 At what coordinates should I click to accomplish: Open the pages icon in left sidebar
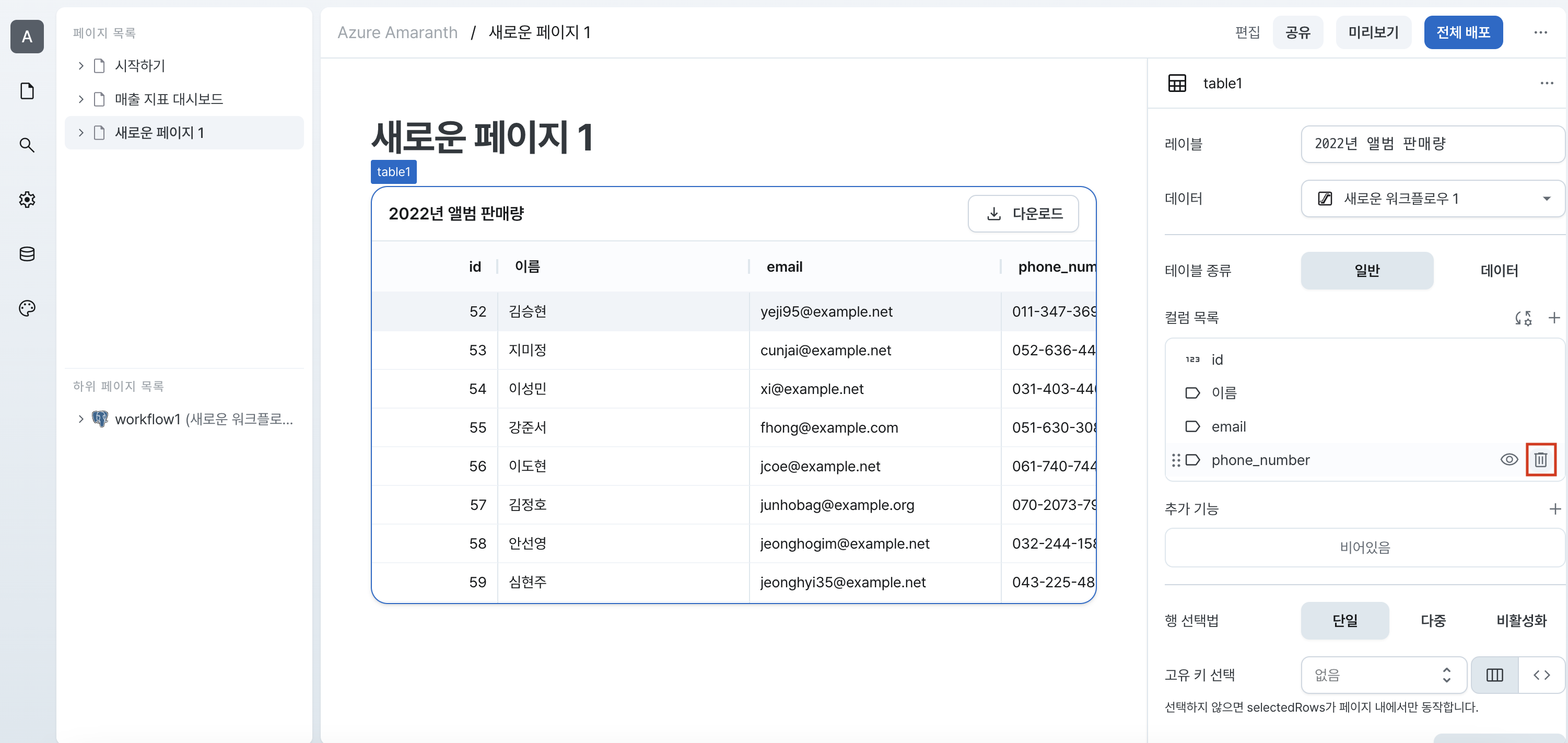pos(27,91)
